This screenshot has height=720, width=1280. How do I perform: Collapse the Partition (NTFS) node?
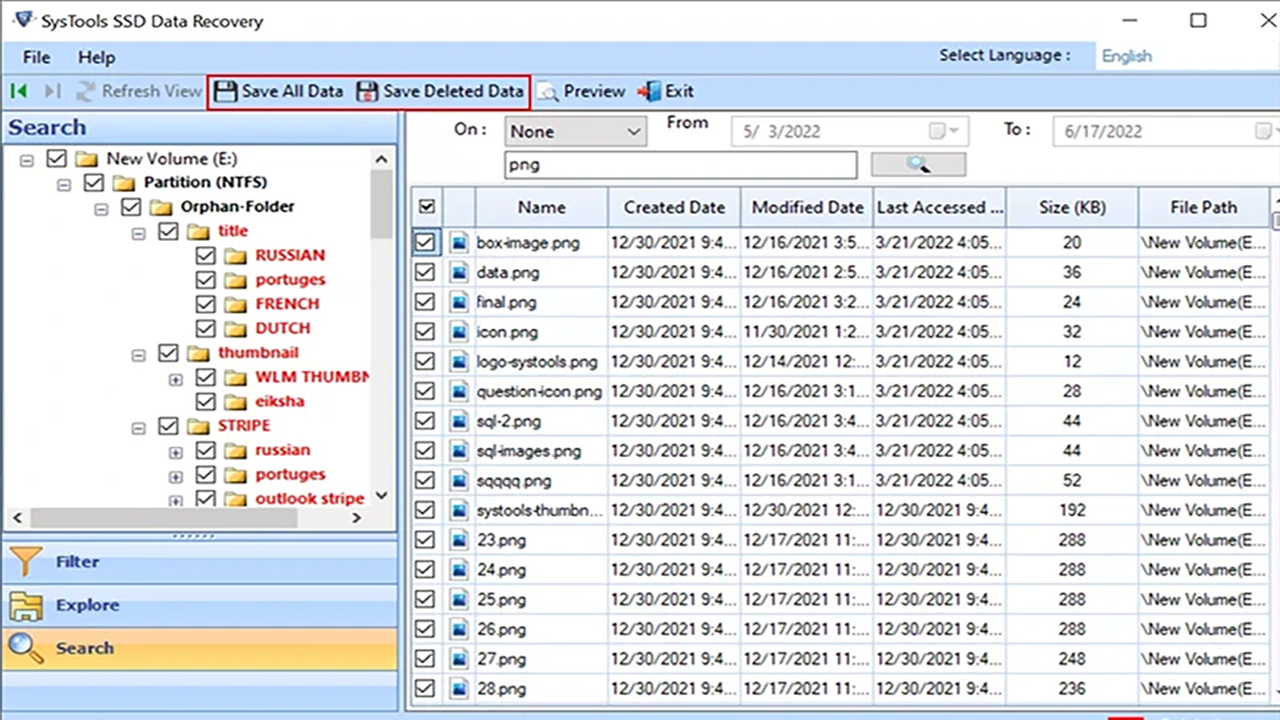[x=64, y=183]
